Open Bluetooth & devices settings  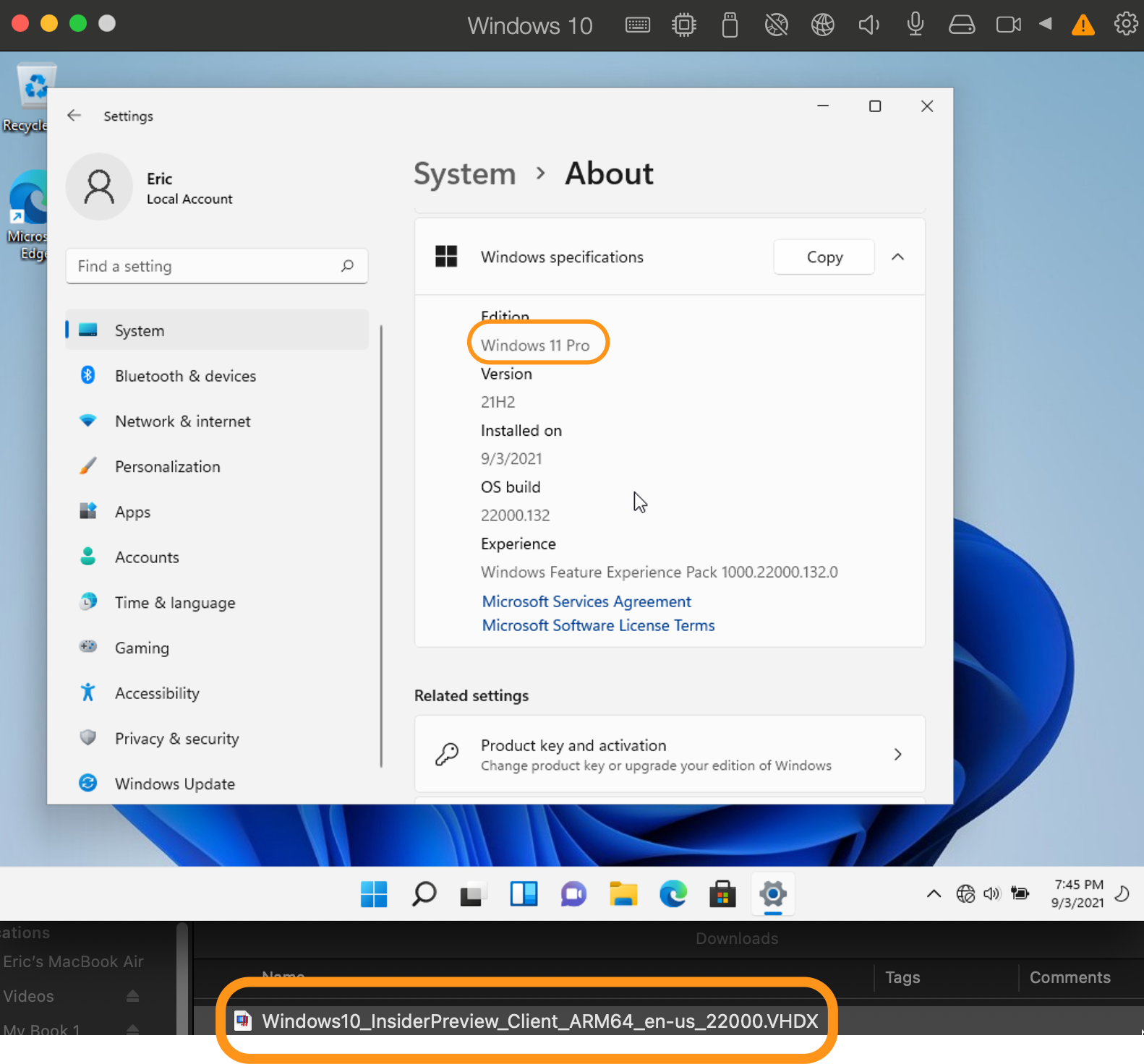[x=217, y=376]
